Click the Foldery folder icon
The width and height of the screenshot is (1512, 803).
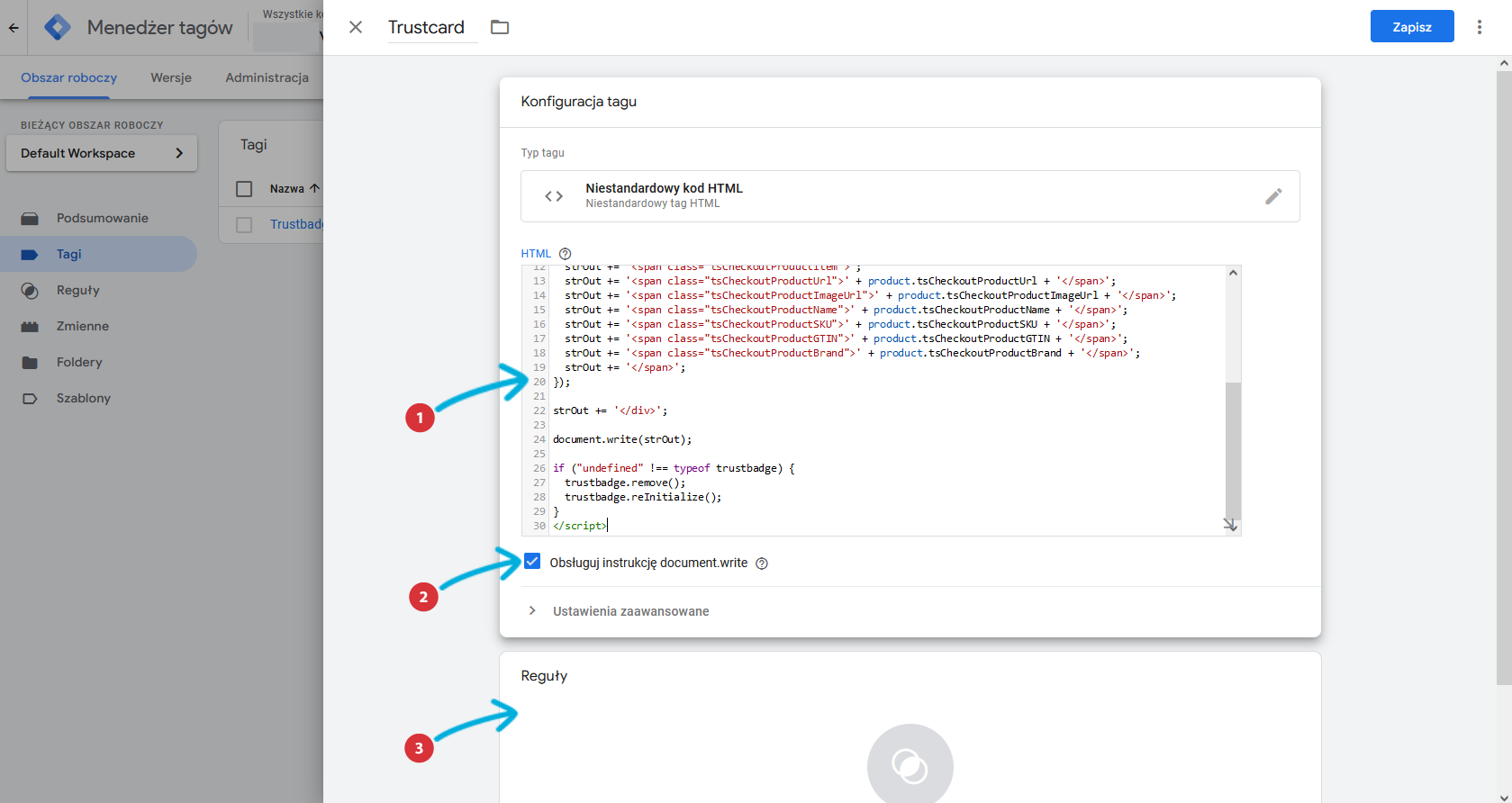coord(30,363)
